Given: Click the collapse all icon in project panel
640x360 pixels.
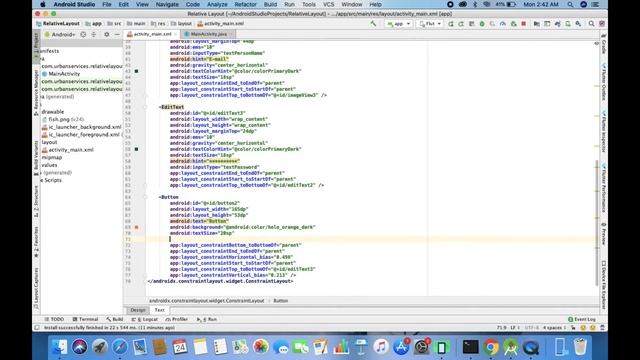Looking at the screenshot, I should [93, 35].
